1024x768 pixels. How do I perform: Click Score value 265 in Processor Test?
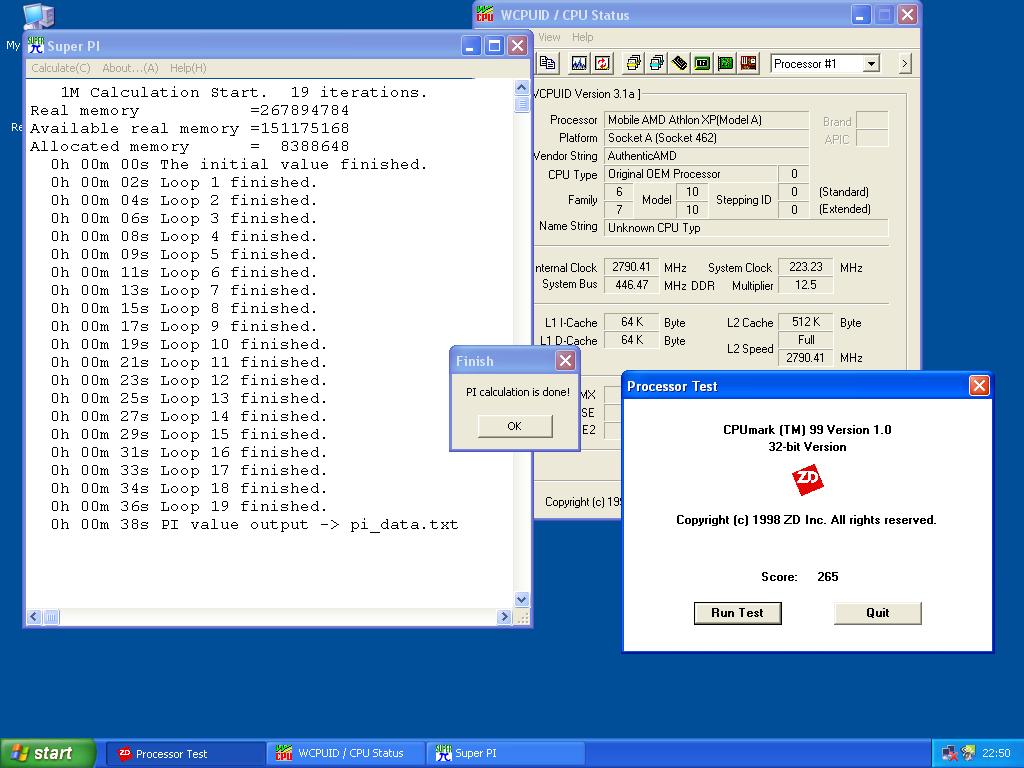827,577
